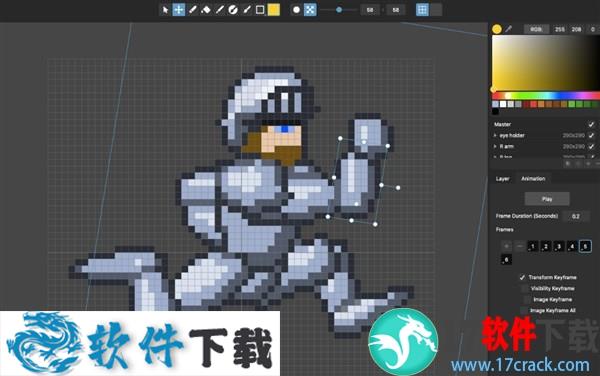Toggle Master layer visibility checkbox

pos(592,124)
